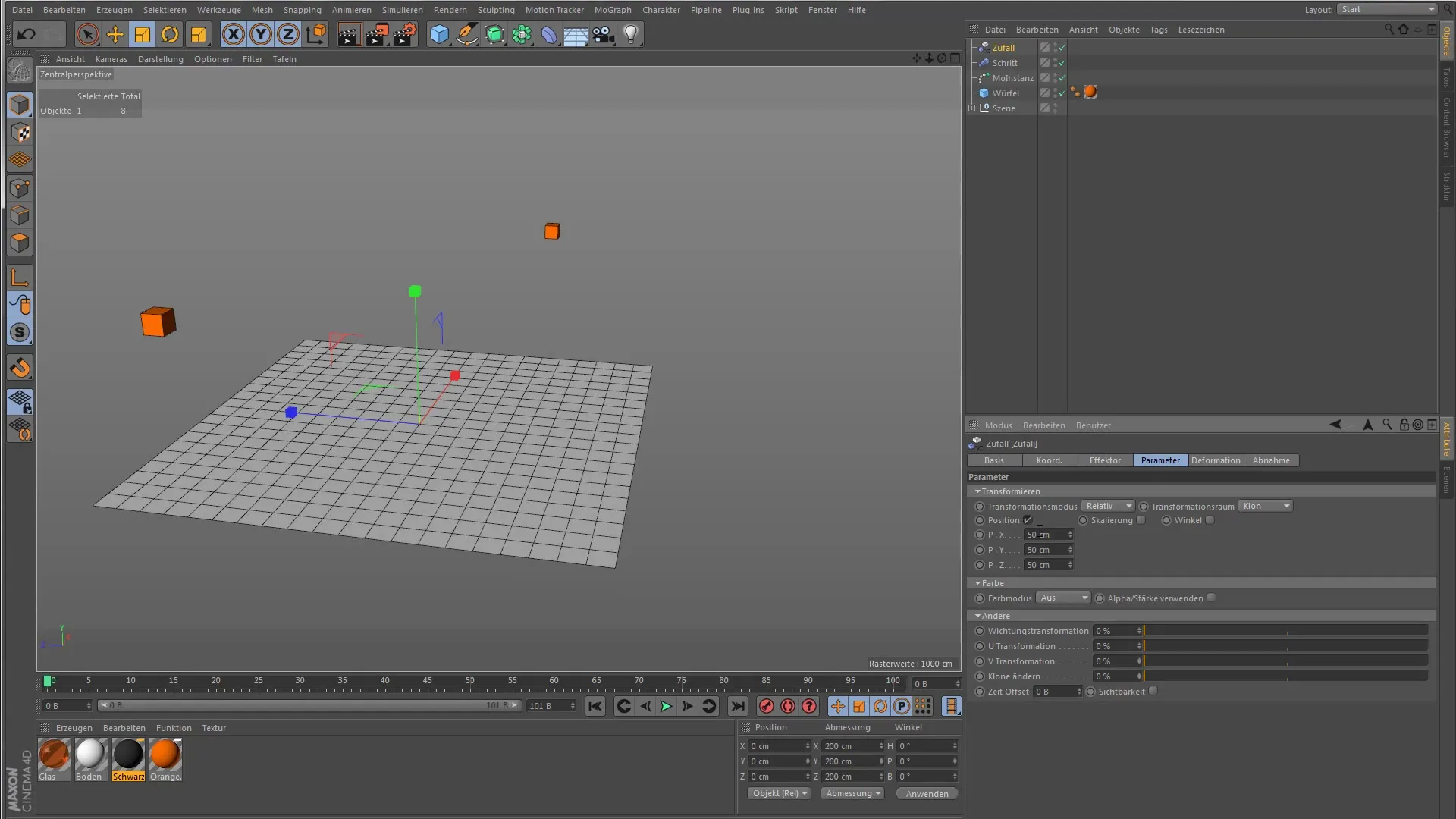The width and height of the screenshot is (1456, 819).
Task: Open the Simulieren menu
Action: pos(403,10)
